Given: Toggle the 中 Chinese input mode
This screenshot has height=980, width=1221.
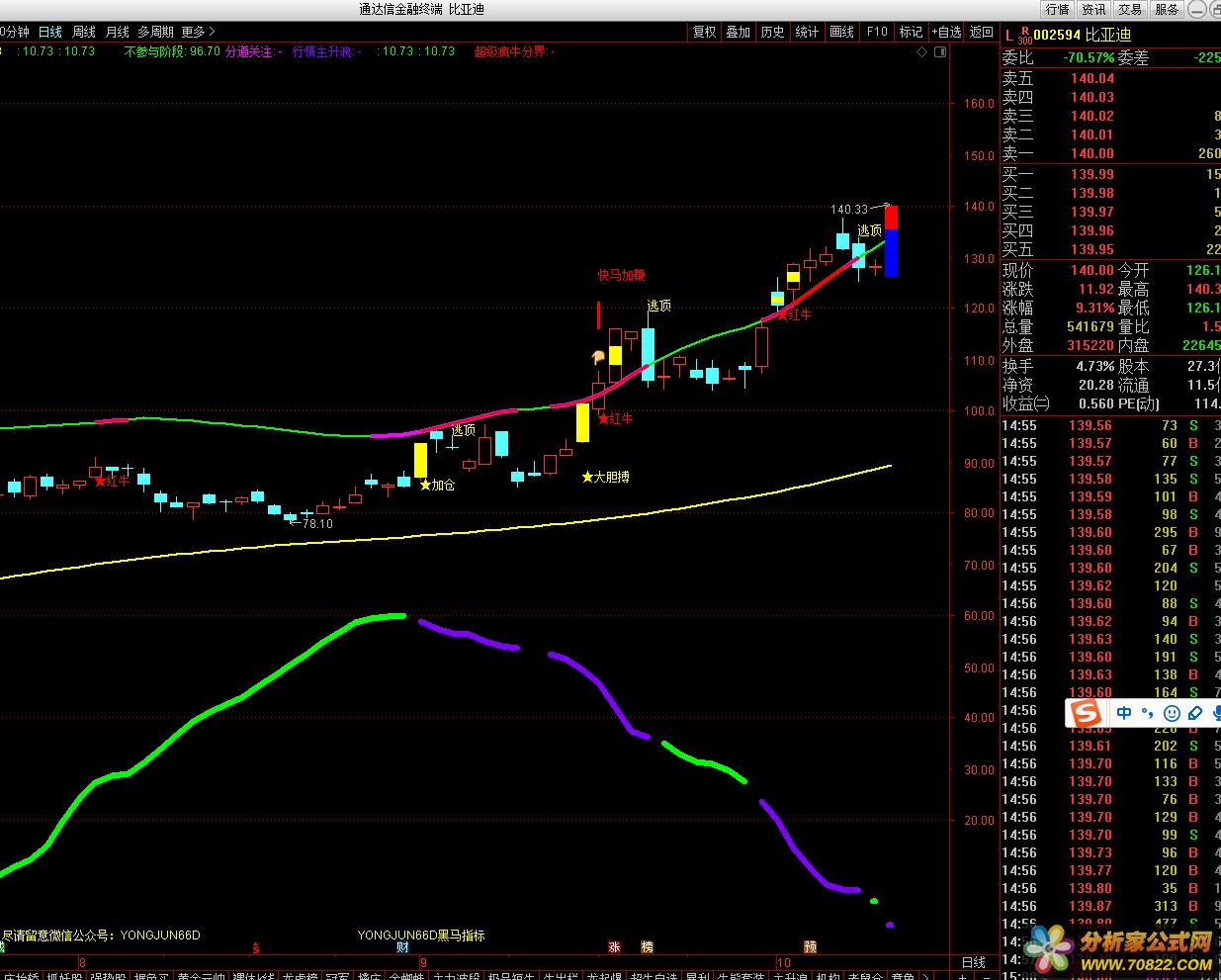Looking at the screenshot, I should click(1124, 713).
